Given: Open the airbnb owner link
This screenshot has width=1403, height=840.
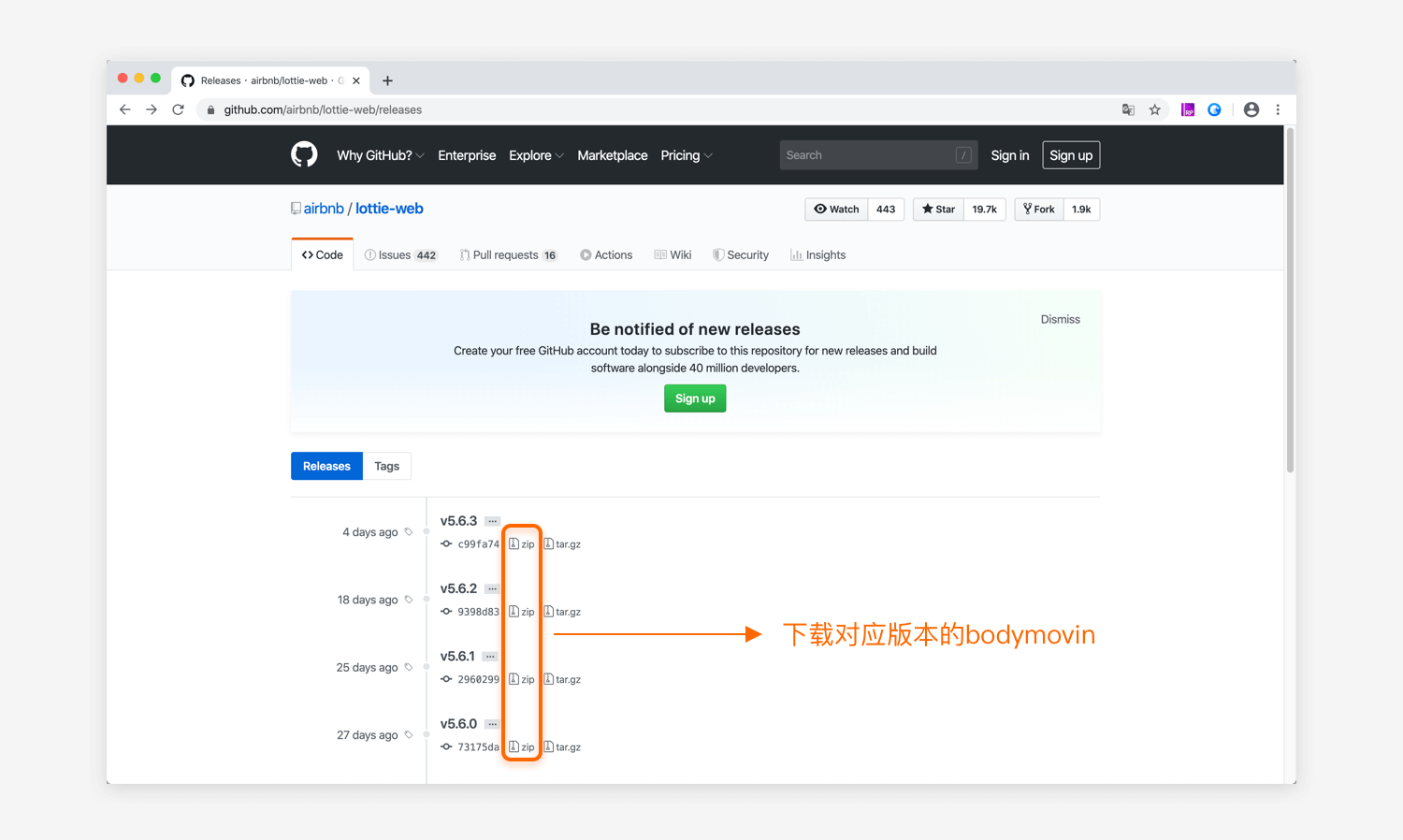Looking at the screenshot, I should pos(324,209).
